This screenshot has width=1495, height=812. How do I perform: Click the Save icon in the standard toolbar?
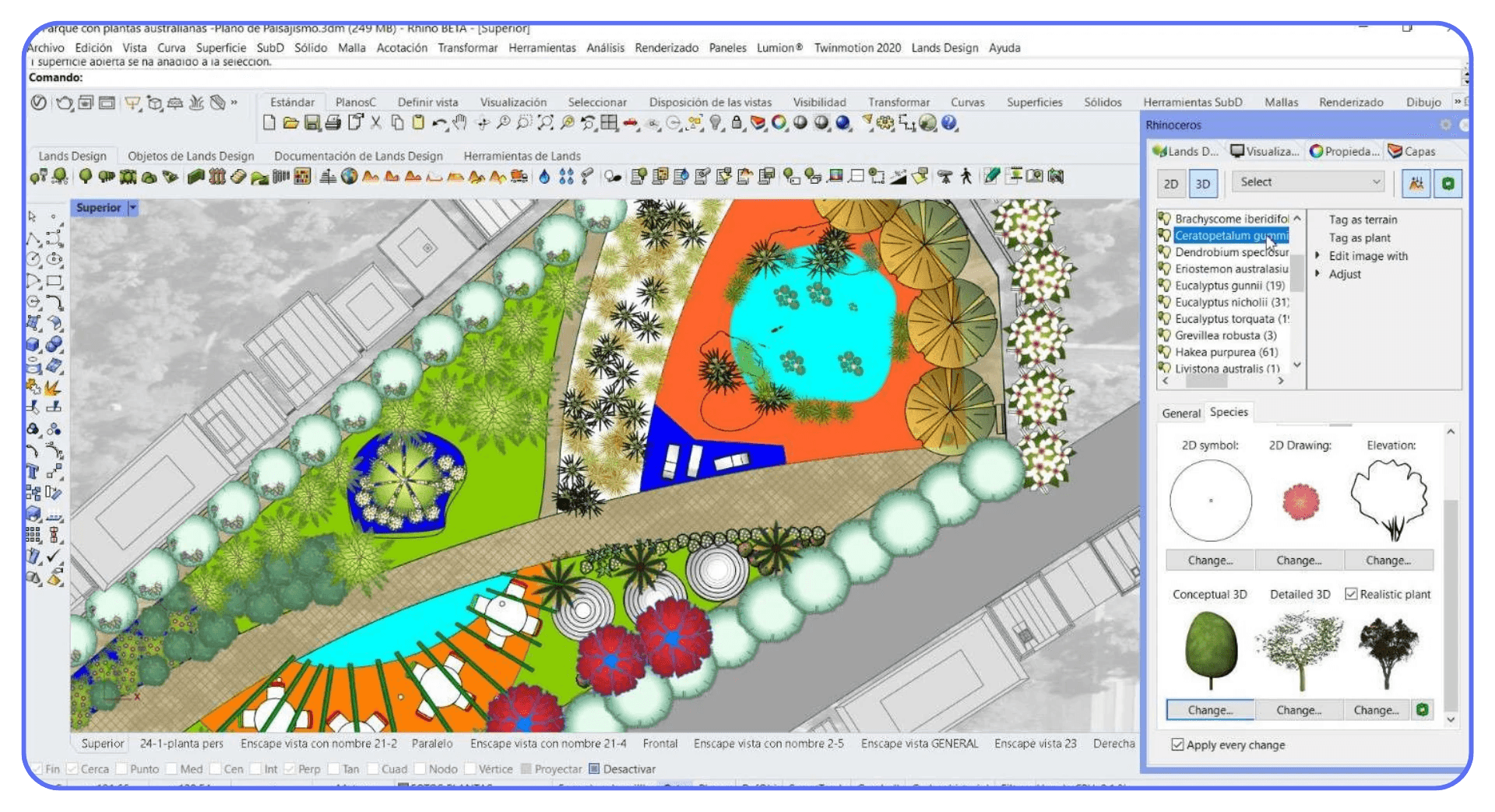click(x=314, y=121)
